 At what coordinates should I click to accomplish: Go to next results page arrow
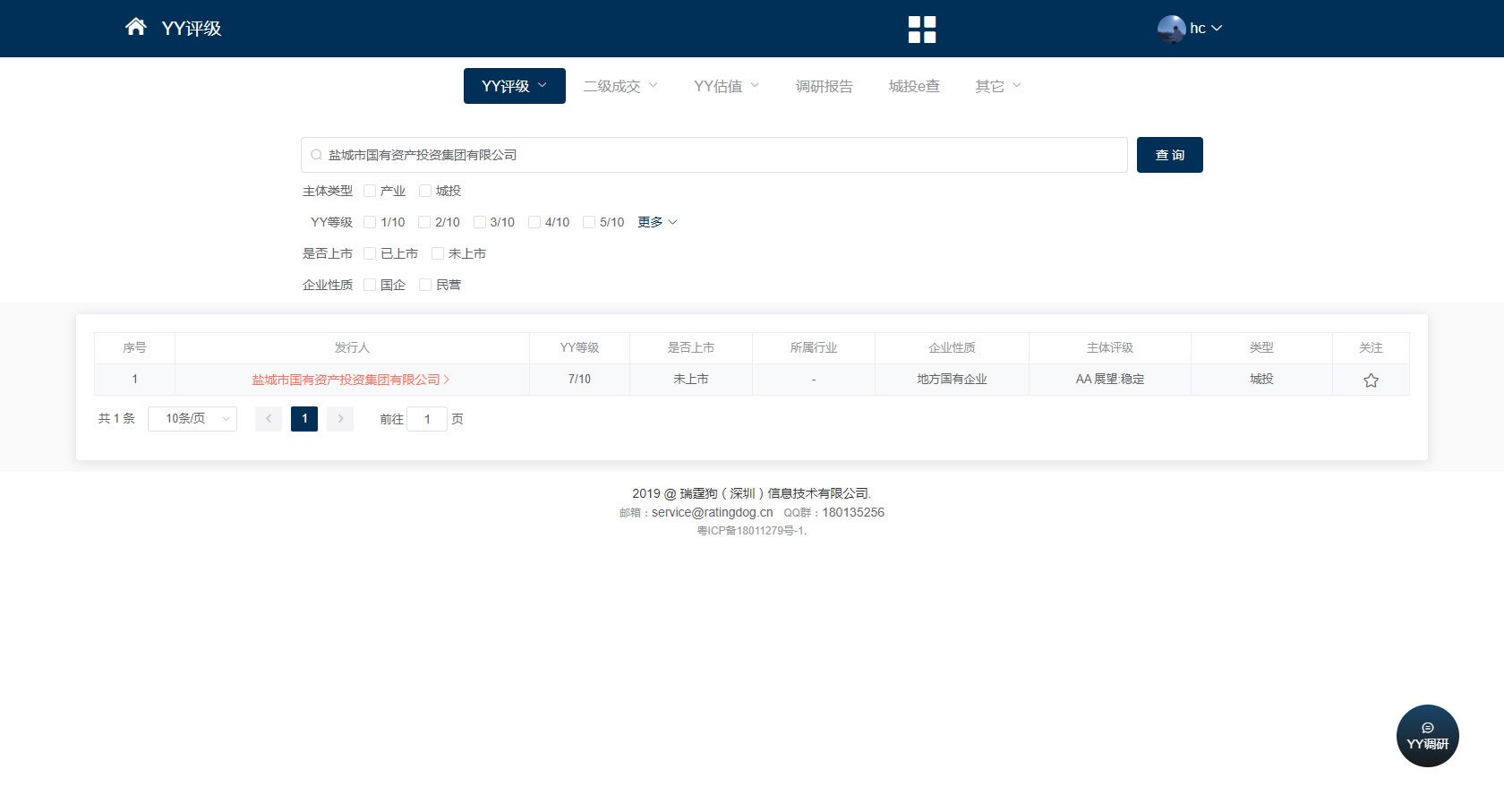pyautogui.click(x=340, y=419)
